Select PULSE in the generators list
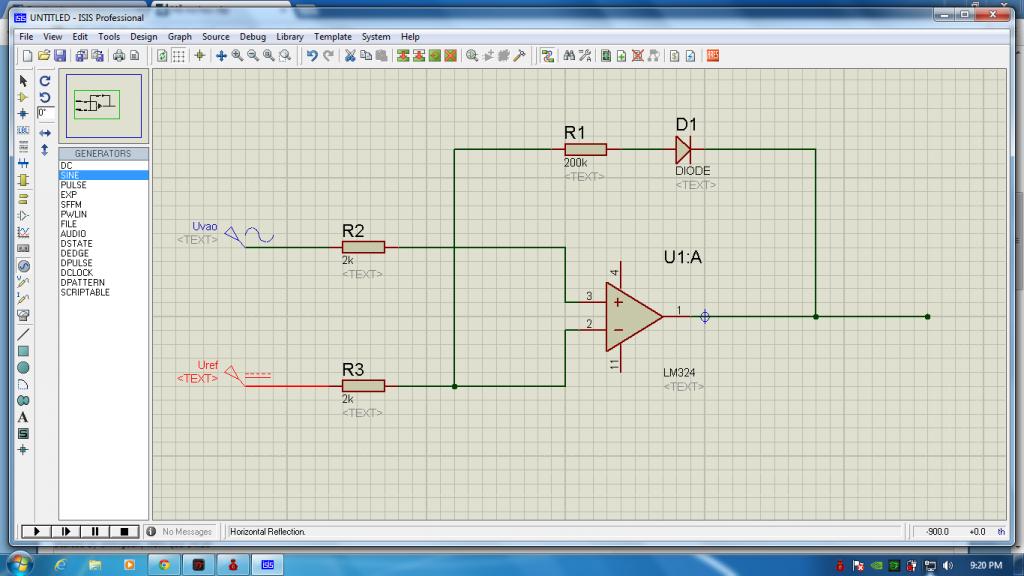 (x=73, y=185)
